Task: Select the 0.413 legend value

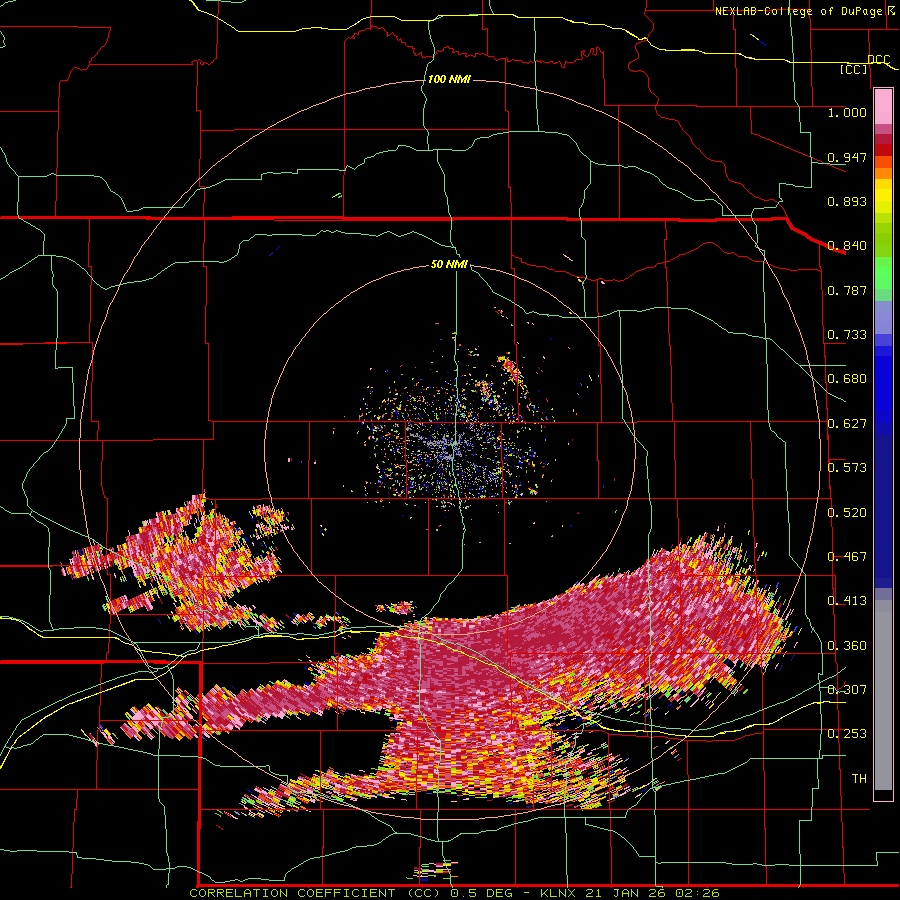Action: tap(847, 601)
